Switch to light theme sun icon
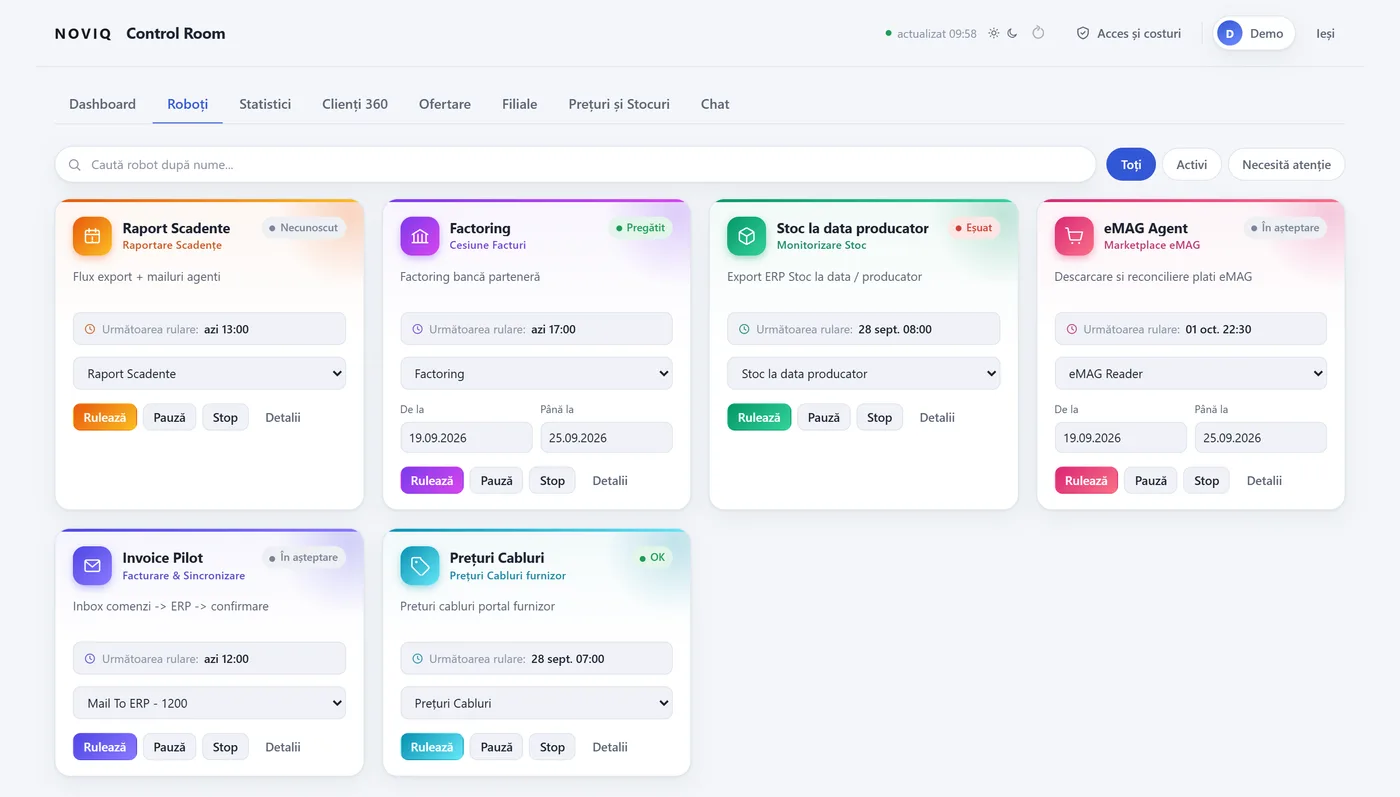The height and width of the screenshot is (797, 1400). 994,33
